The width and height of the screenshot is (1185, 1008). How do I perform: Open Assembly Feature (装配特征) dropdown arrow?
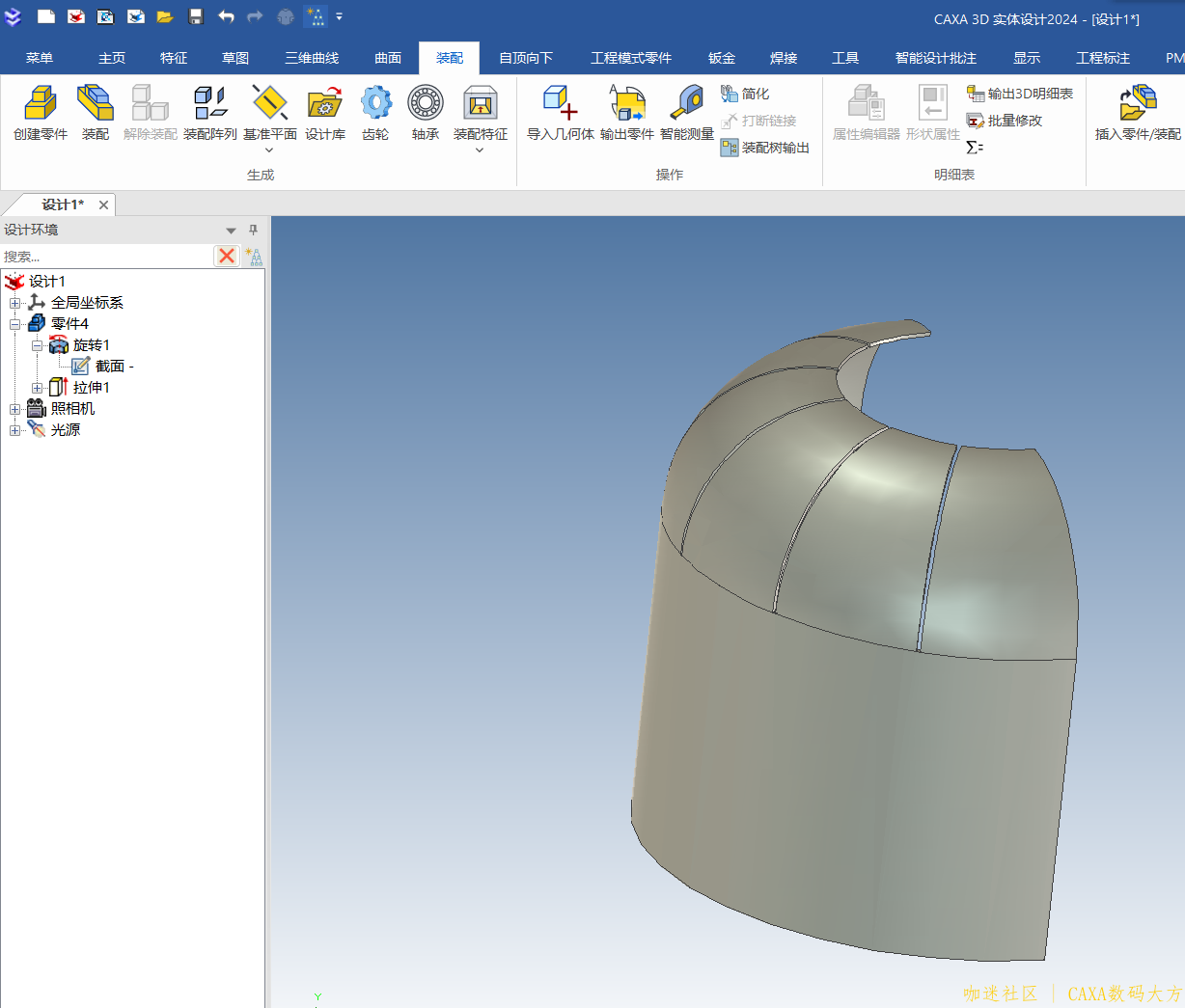[x=480, y=150]
